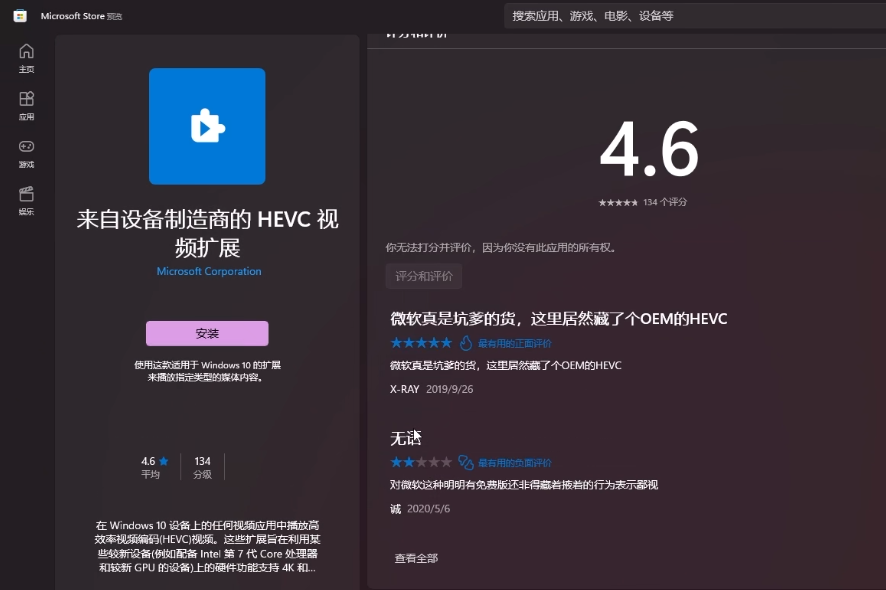Open the Microsoft Corporation publisher link
The width and height of the screenshot is (886, 590).
209,271
